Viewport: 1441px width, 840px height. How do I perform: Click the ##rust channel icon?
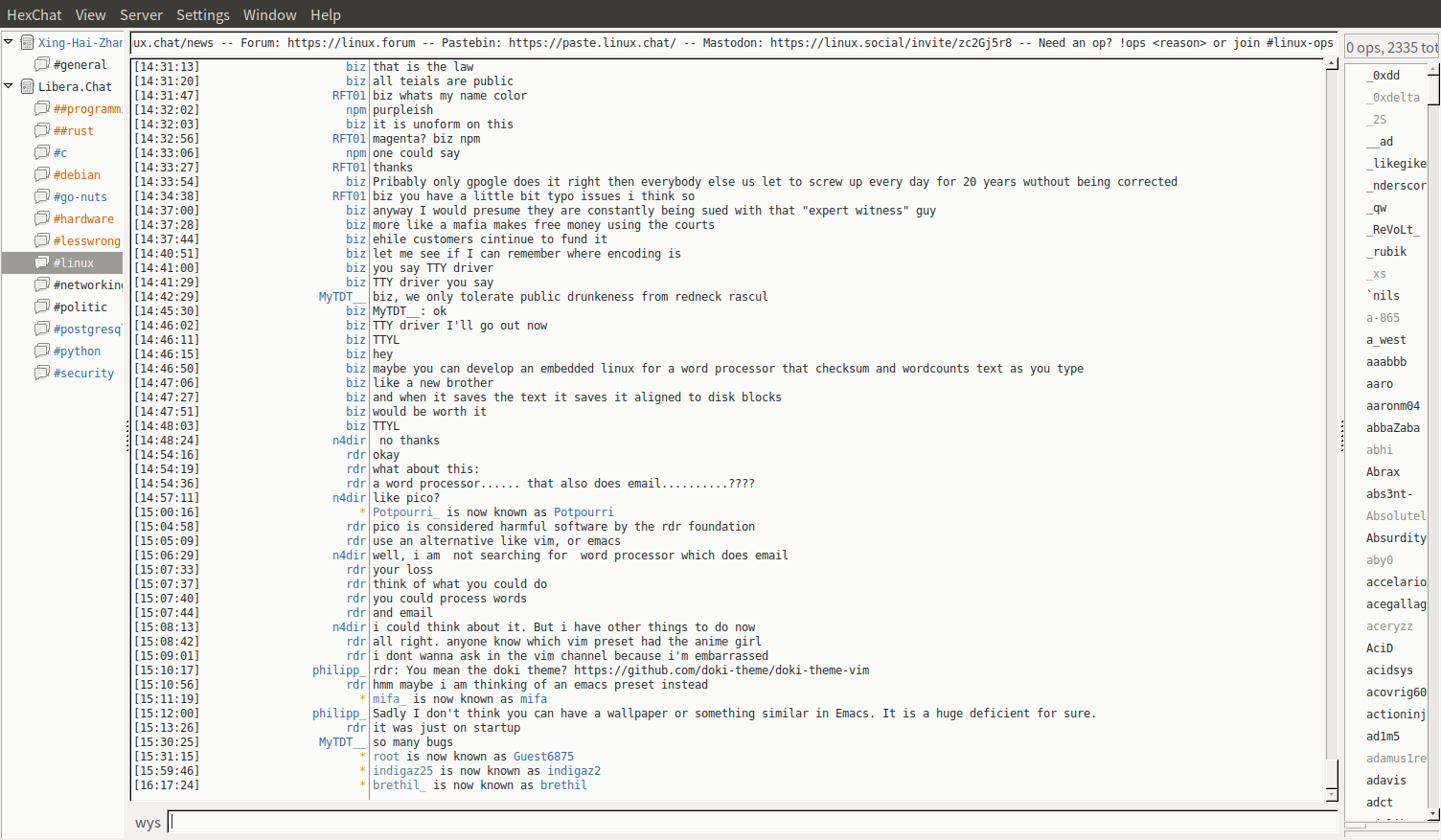[x=42, y=130]
